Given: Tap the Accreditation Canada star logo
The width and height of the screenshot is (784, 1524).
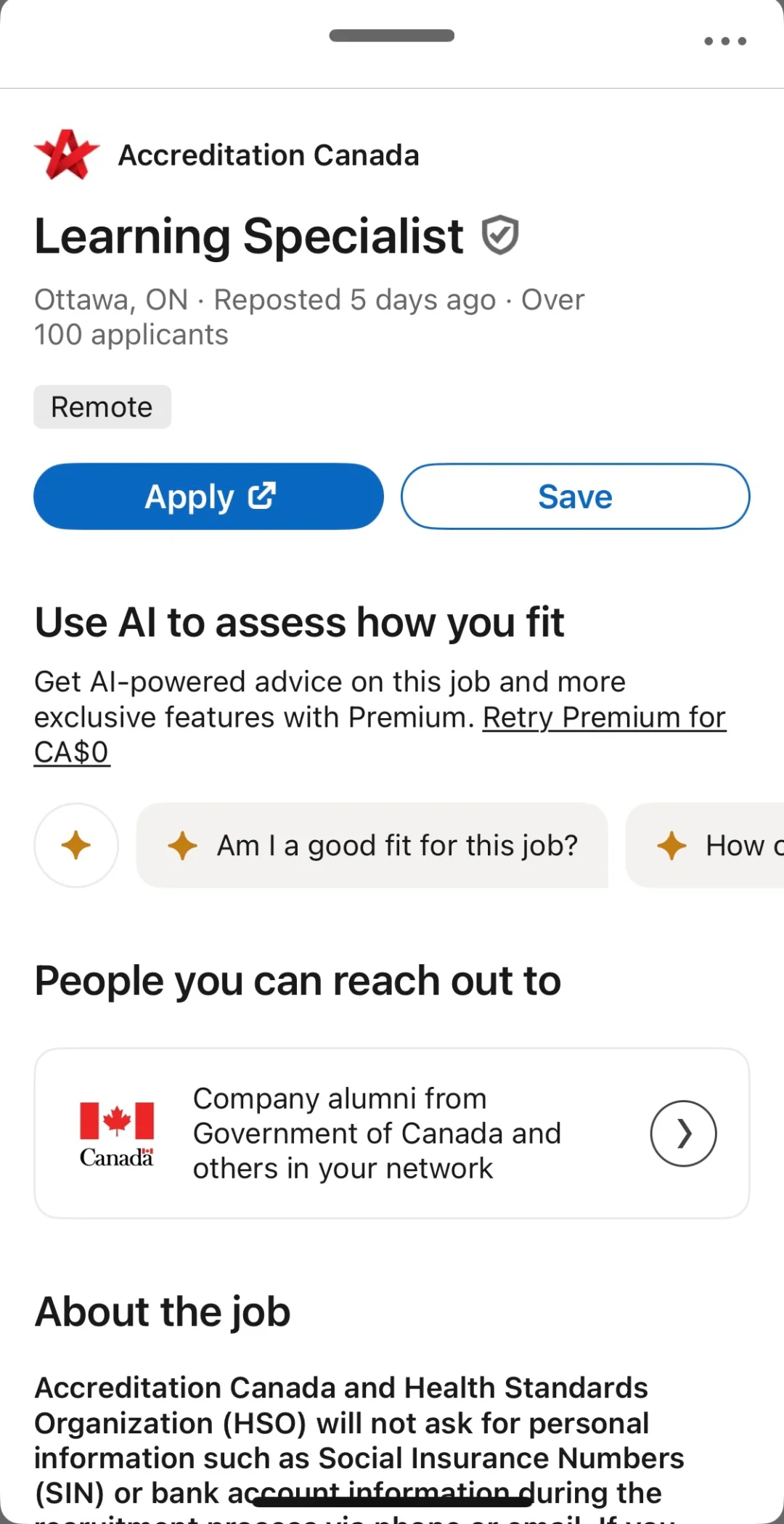Looking at the screenshot, I should coord(67,155).
